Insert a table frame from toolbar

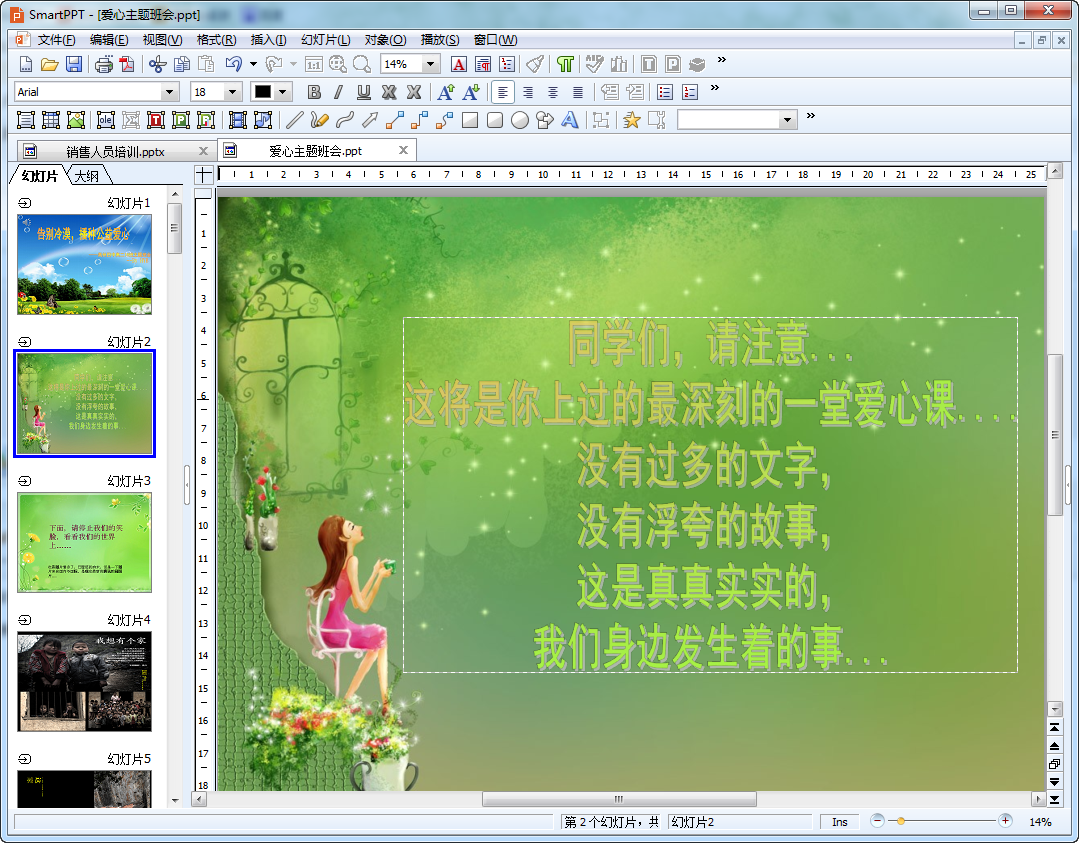click(50, 120)
